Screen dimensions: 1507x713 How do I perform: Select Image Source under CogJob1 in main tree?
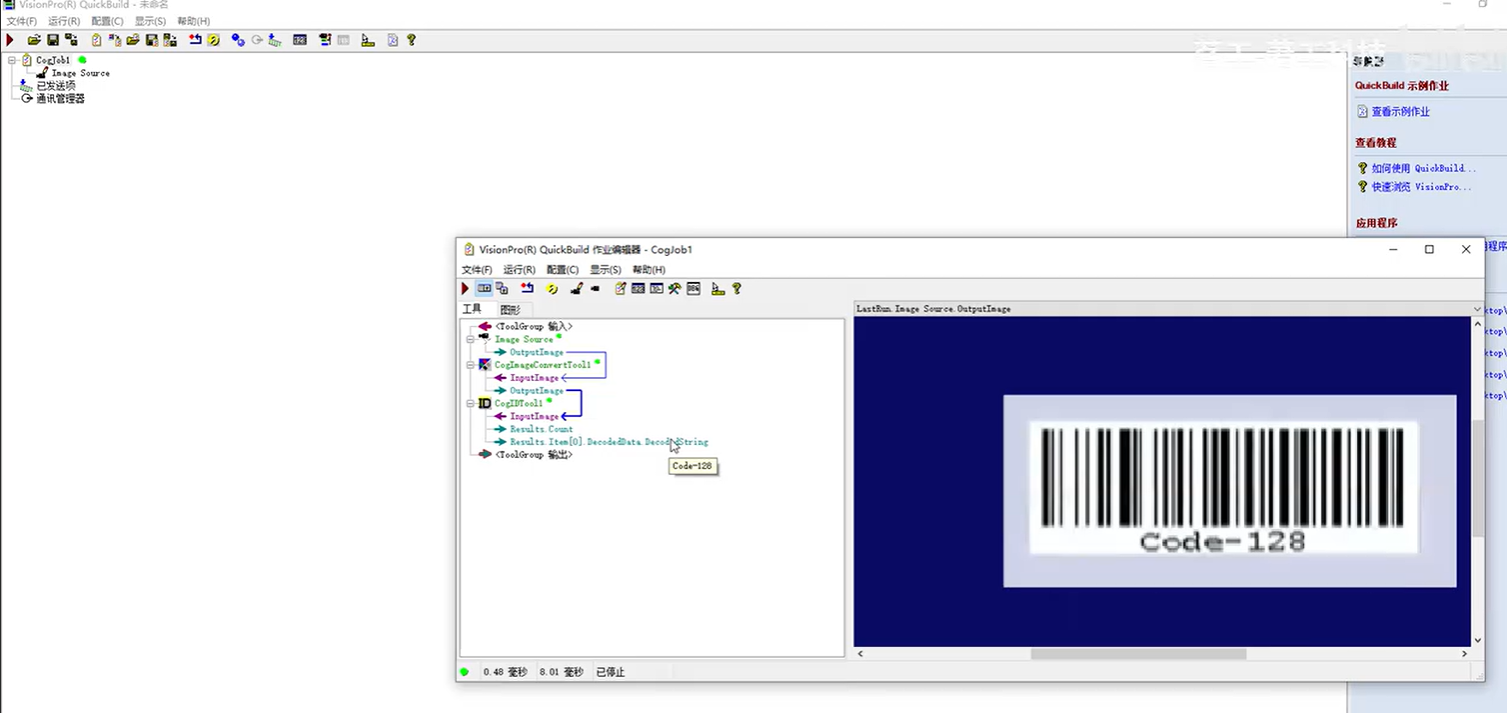[x=80, y=73]
